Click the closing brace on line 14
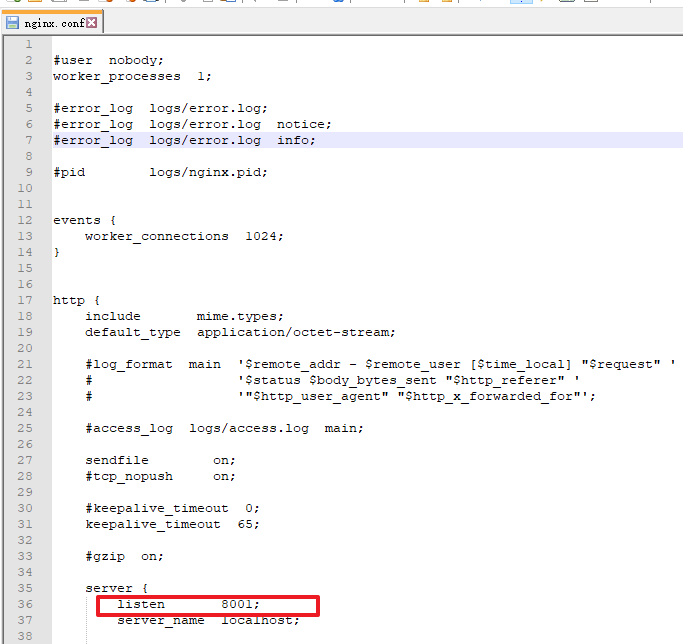Screen dimensions: 683x644 click(57, 252)
